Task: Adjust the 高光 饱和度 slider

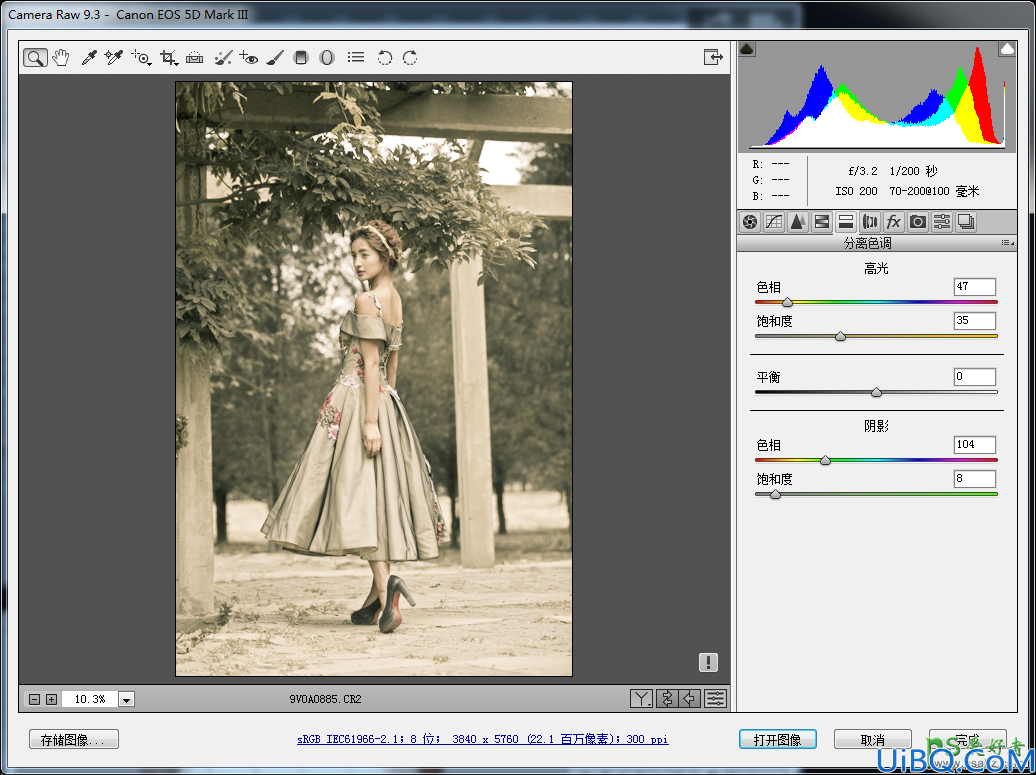Action: click(840, 336)
